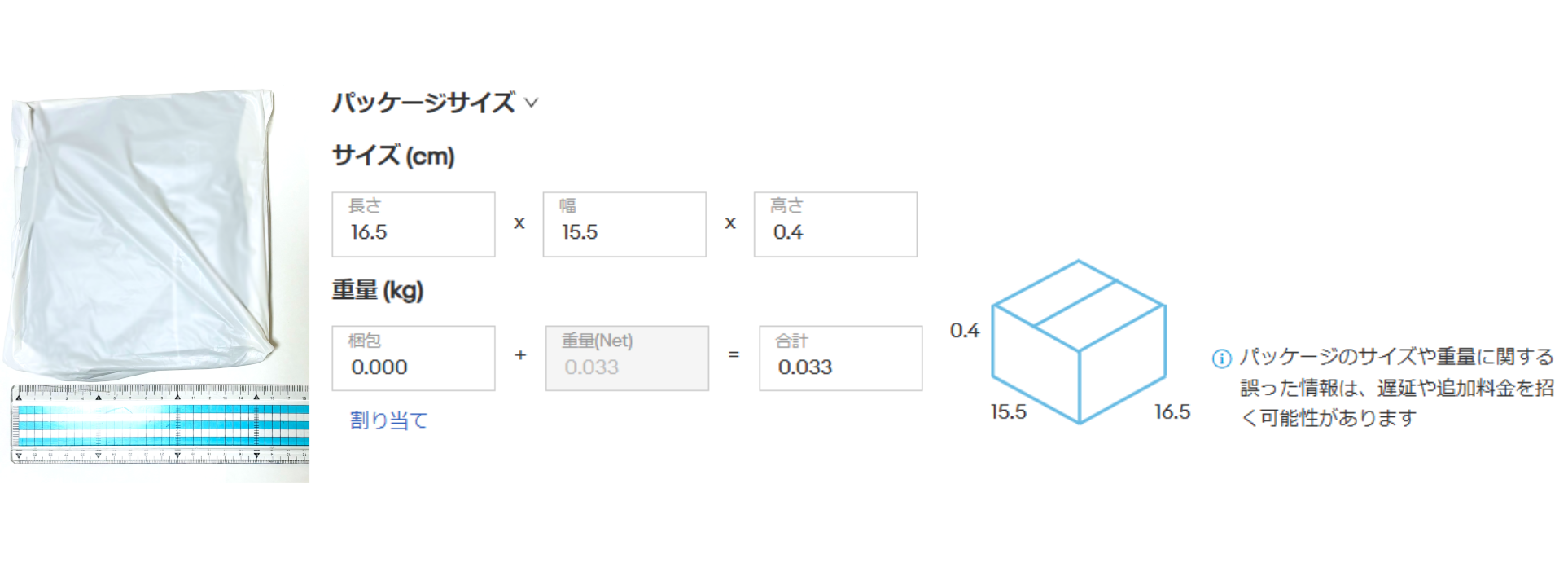This screenshot has width=1568, height=585.
Task: Click the 梱包 packaging weight field
Action: point(414,358)
